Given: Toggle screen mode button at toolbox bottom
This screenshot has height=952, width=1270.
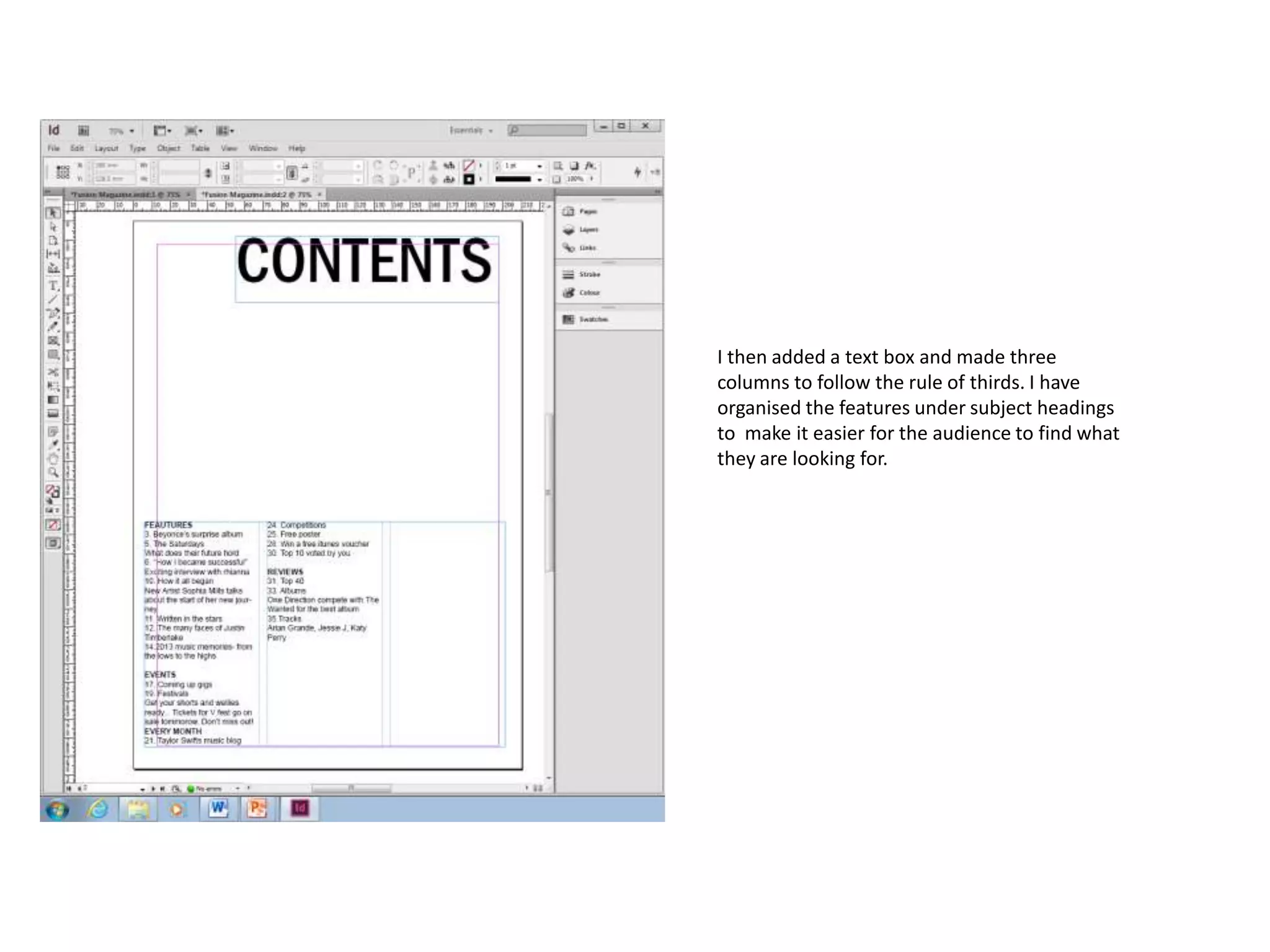Looking at the screenshot, I should point(53,544).
